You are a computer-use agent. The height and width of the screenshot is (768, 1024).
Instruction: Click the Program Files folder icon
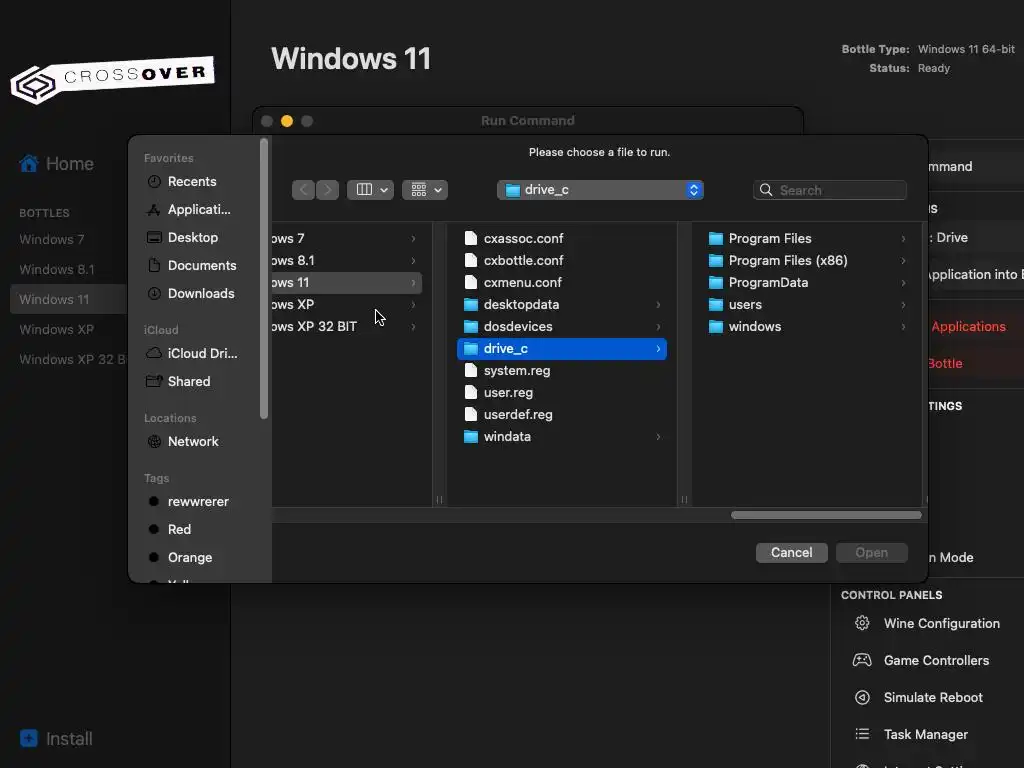716,238
